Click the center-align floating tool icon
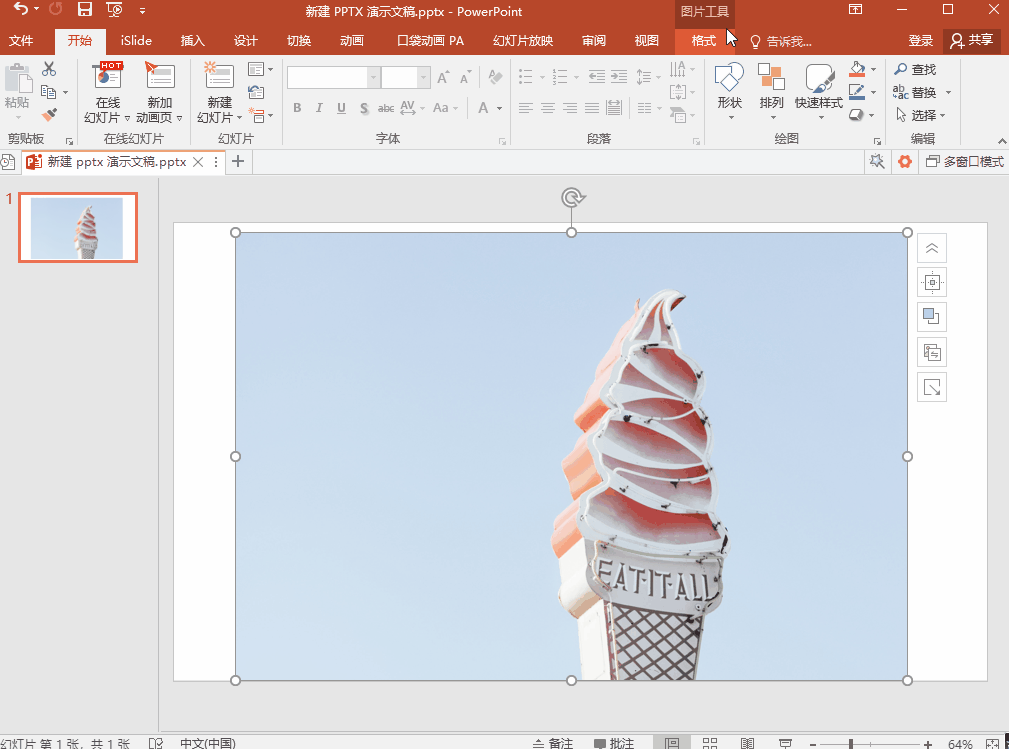This screenshot has width=1009, height=749. pos(932,282)
